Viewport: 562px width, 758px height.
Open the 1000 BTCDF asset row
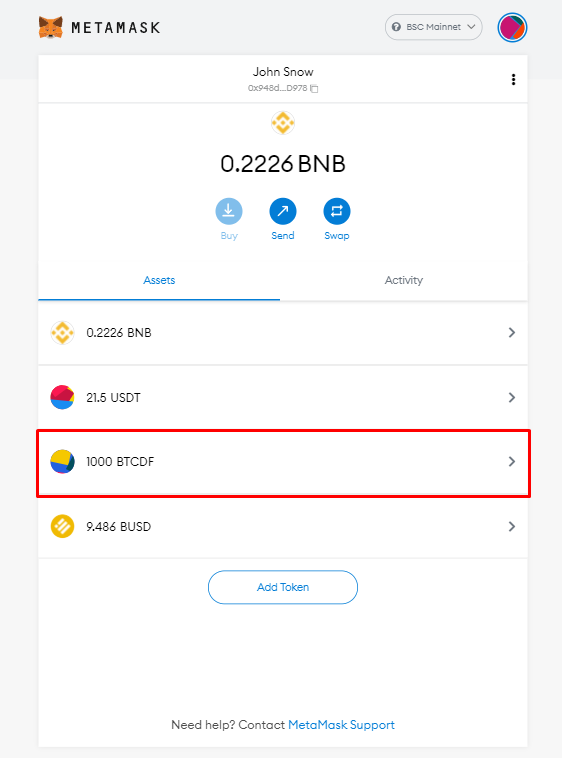(x=283, y=462)
